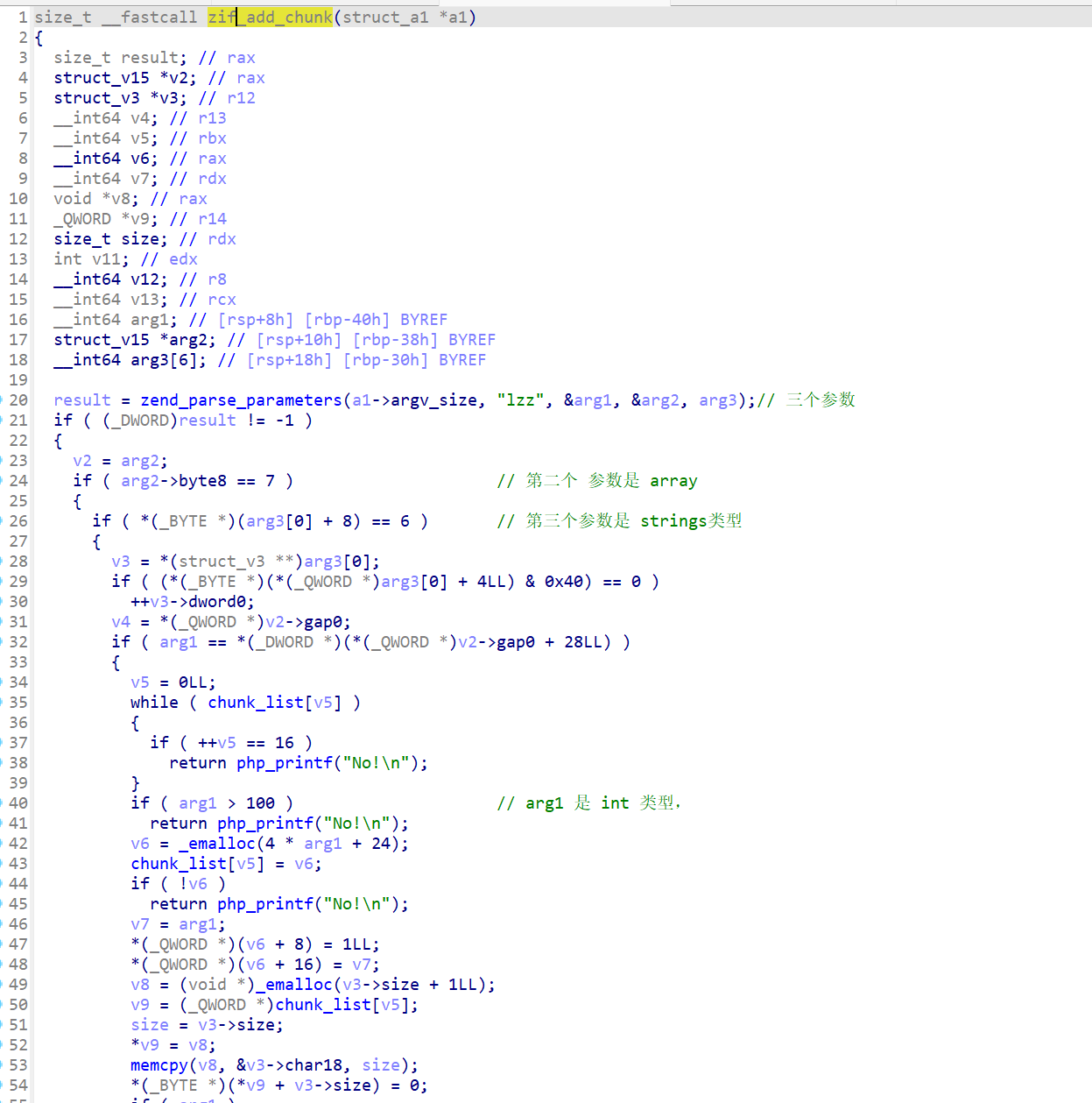Click line number 53 in the gutter
This screenshot has height=1103, width=1092.
coord(18,1064)
